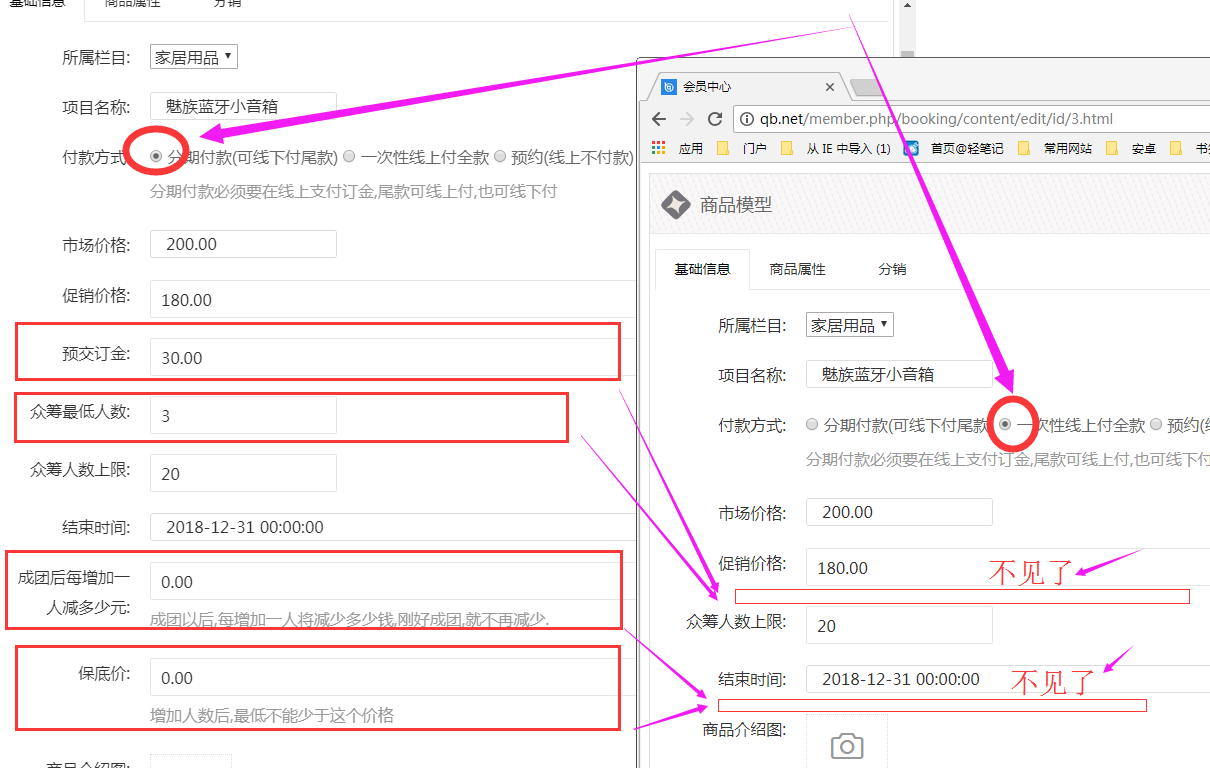Open the 应用 apps grid shortcut

678,148
